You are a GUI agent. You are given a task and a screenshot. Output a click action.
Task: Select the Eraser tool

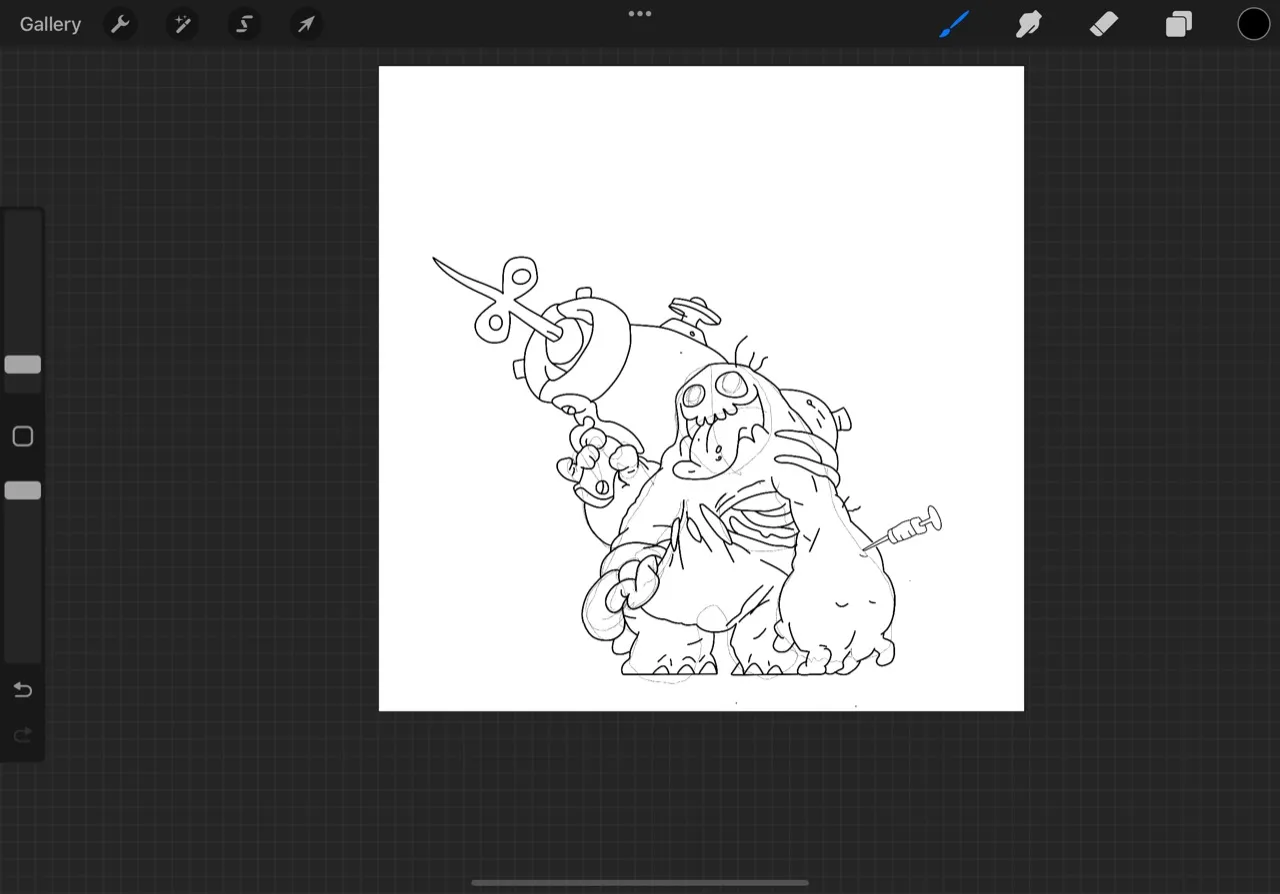(1103, 24)
